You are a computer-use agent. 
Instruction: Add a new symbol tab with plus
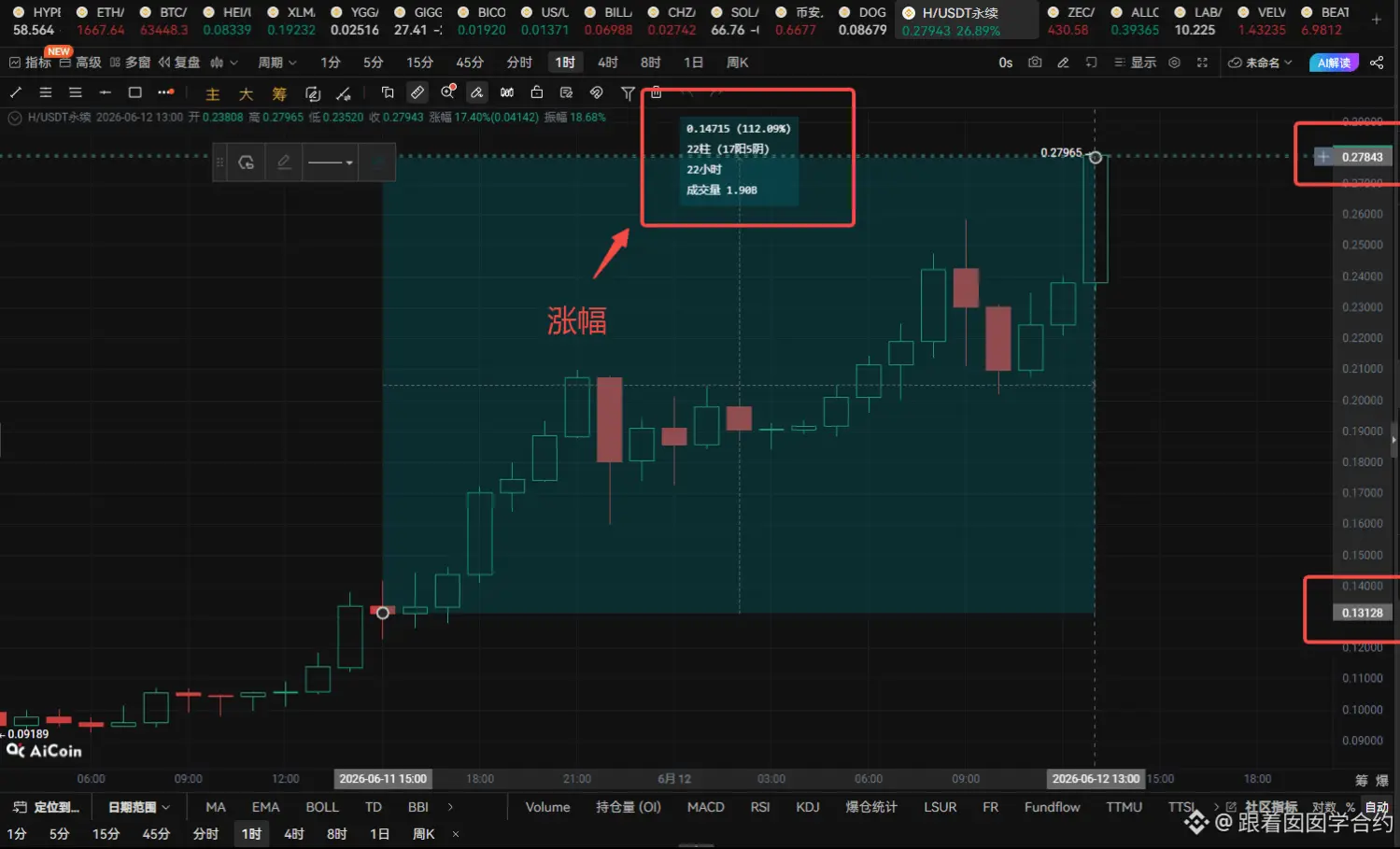(1376, 19)
